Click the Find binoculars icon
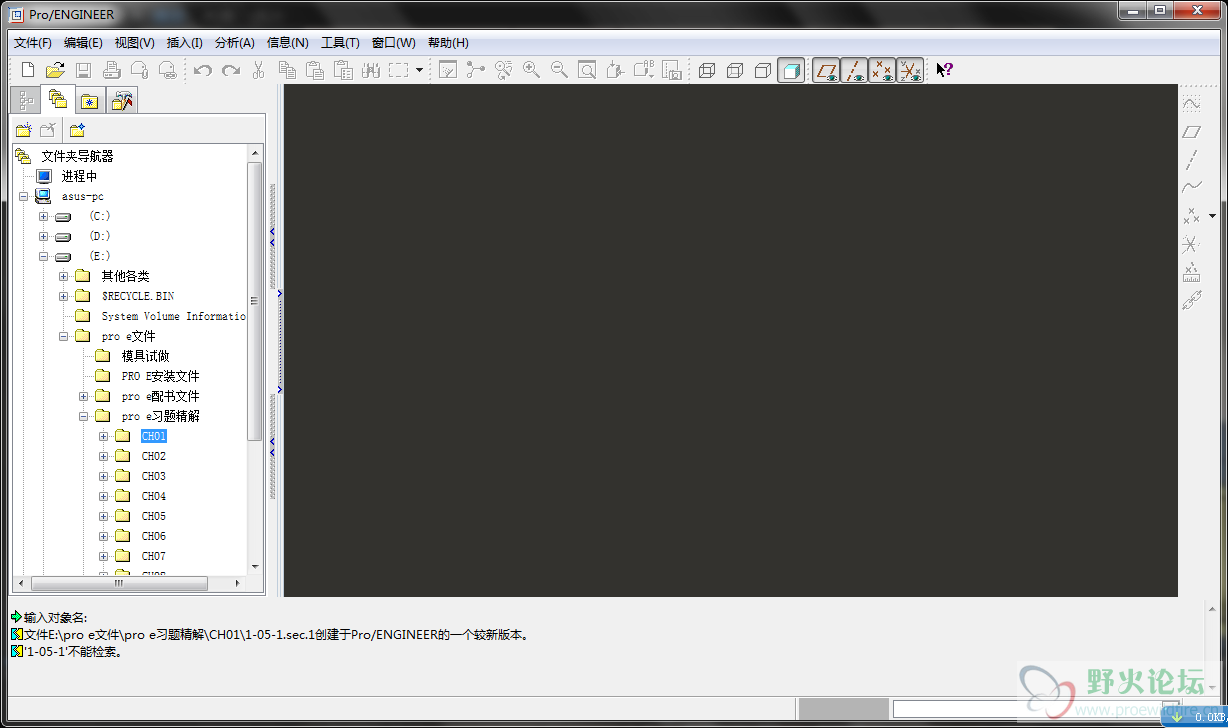 click(371, 70)
